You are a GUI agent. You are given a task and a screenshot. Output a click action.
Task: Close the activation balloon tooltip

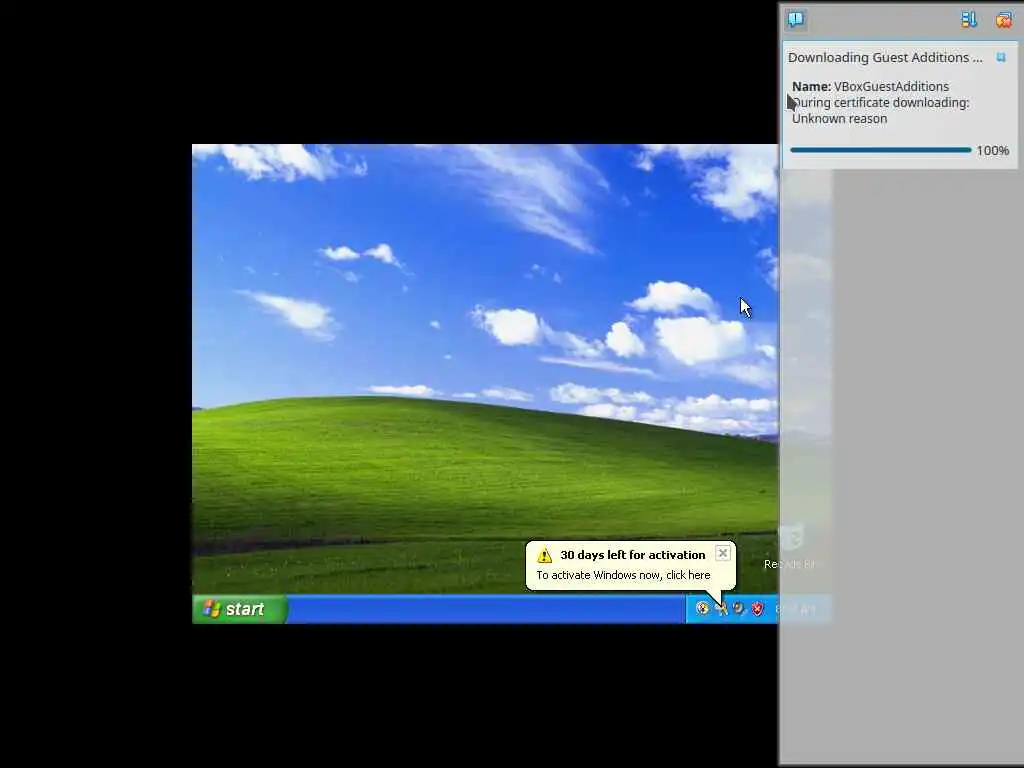(722, 553)
